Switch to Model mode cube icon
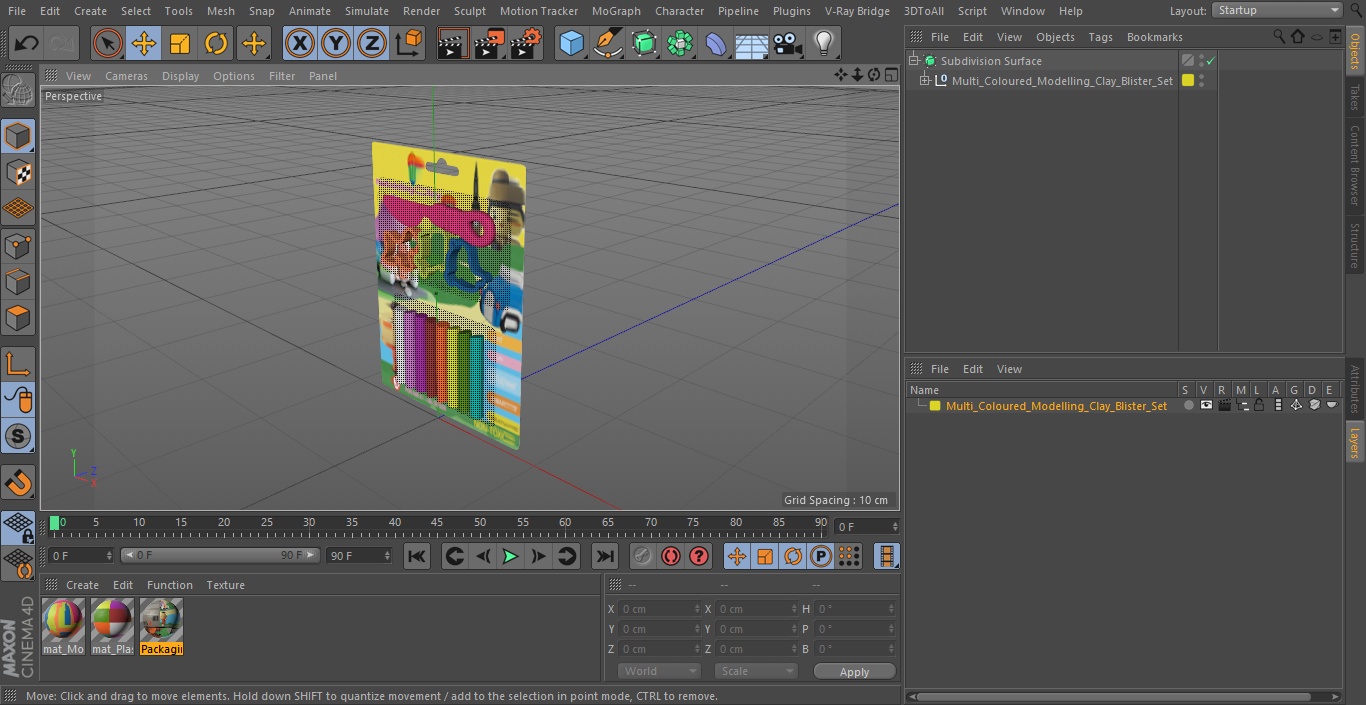Screen dimensions: 1366x705 pyautogui.click(x=18, y=135)
